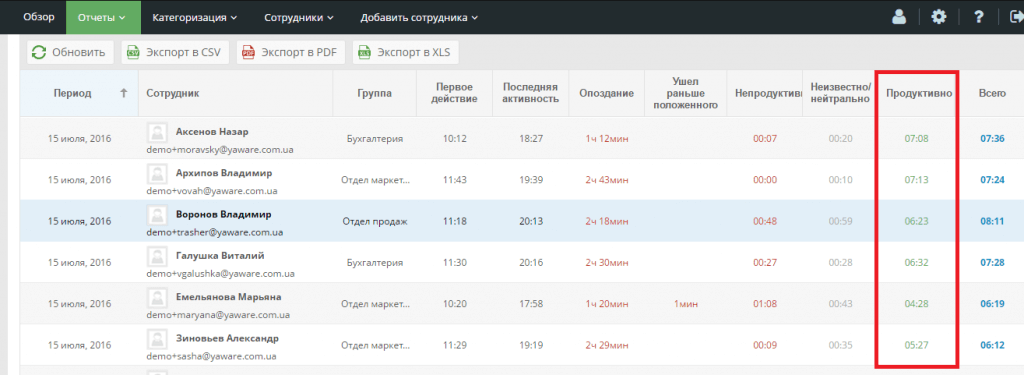Image resolution: width=1024 pixels, height=375 pixels.
Task: Sort by Последняя активность column header
Action: (531, 93)
